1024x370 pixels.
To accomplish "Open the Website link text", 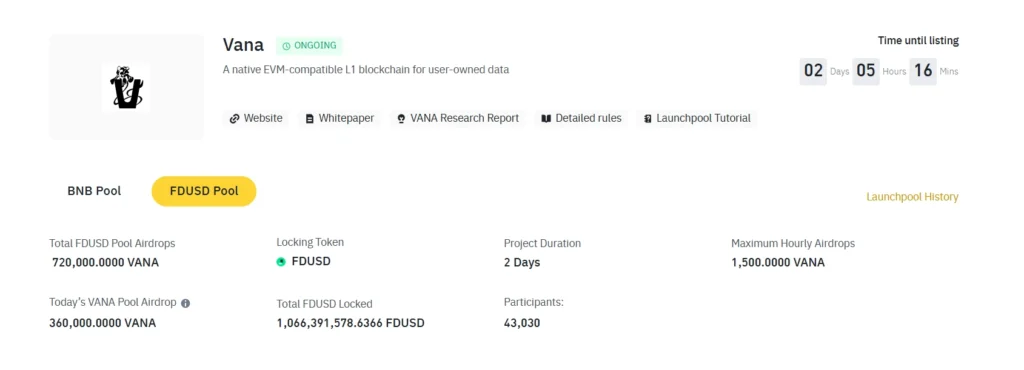I will click(263, 119).
